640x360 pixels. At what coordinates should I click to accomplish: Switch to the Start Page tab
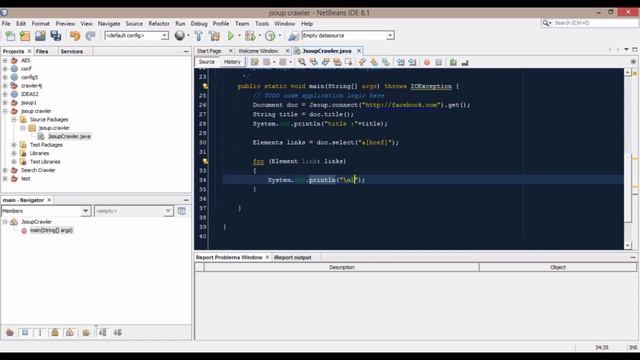209,51
